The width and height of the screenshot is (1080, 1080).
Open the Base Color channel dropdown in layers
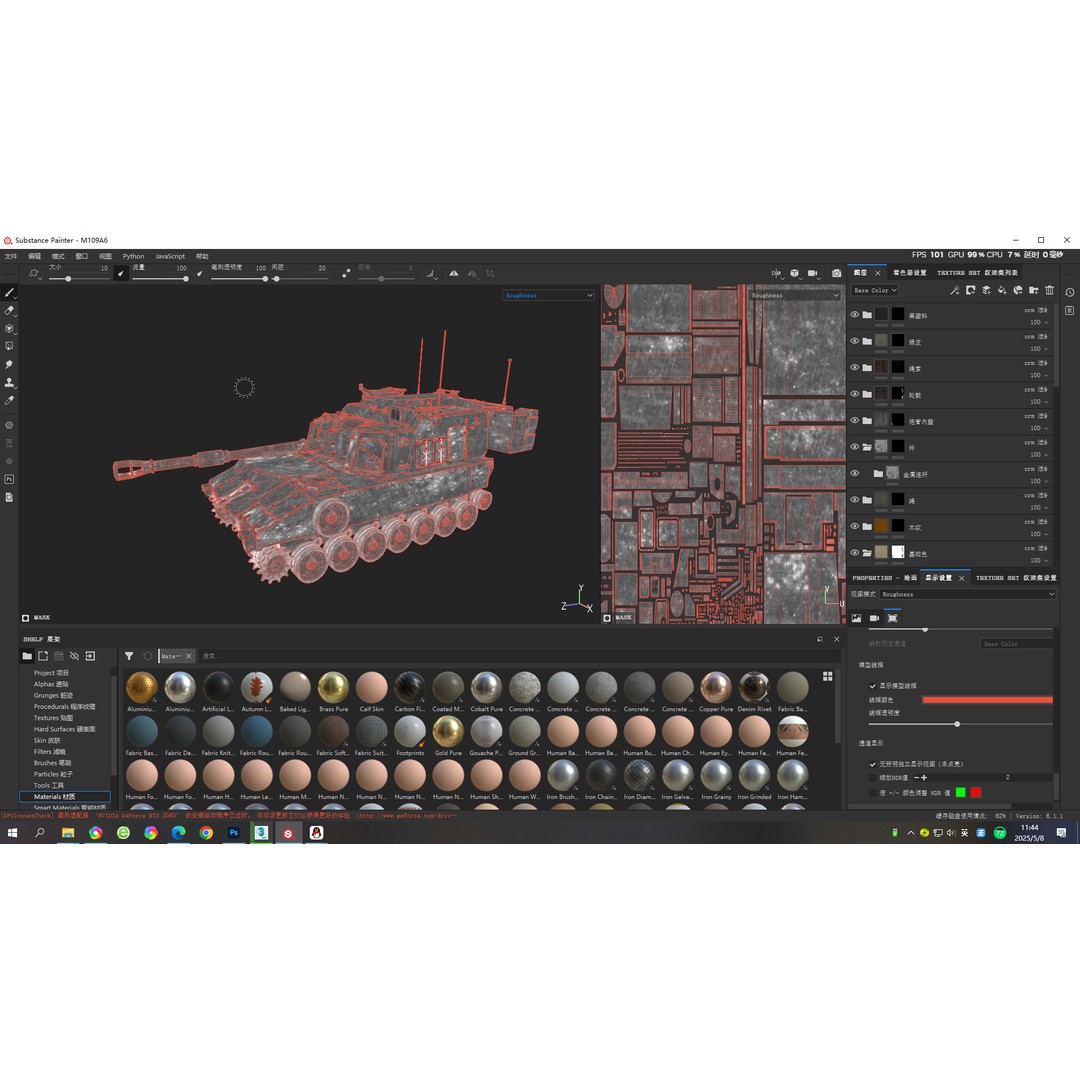coord(875,291)
